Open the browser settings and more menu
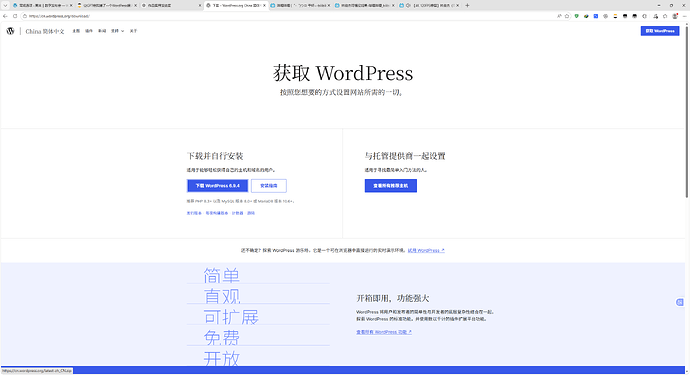This screenshot has width=690, height=375. point(684,16)
